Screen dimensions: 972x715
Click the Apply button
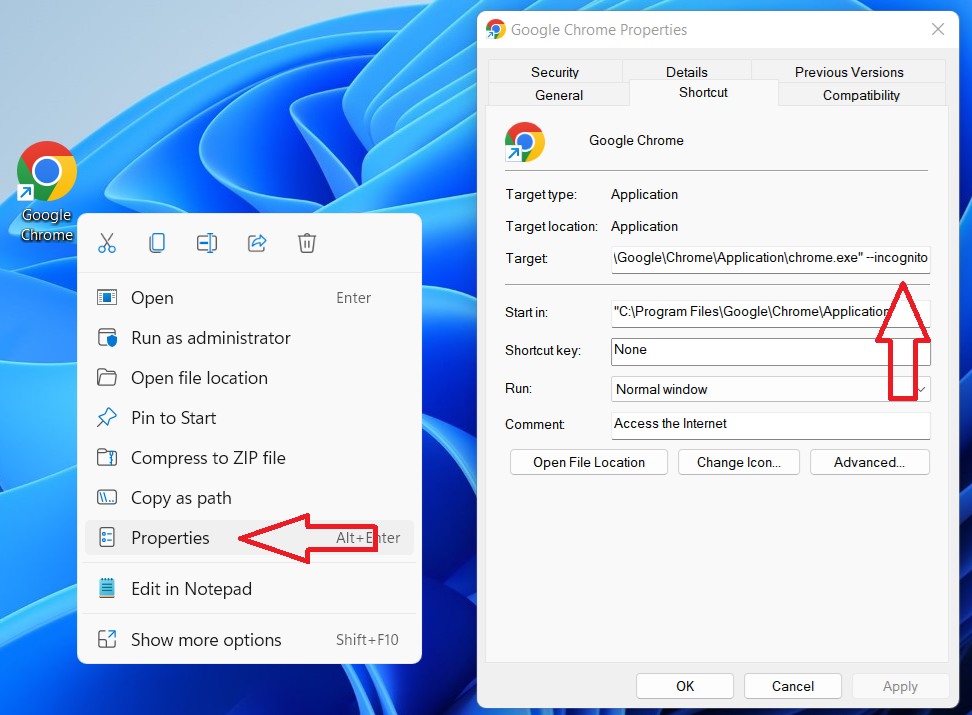[x=901, y=686]
